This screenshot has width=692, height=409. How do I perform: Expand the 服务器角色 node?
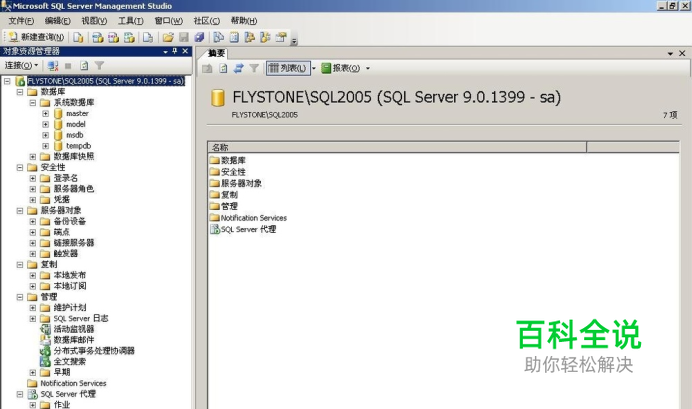(x=33, y=189)
